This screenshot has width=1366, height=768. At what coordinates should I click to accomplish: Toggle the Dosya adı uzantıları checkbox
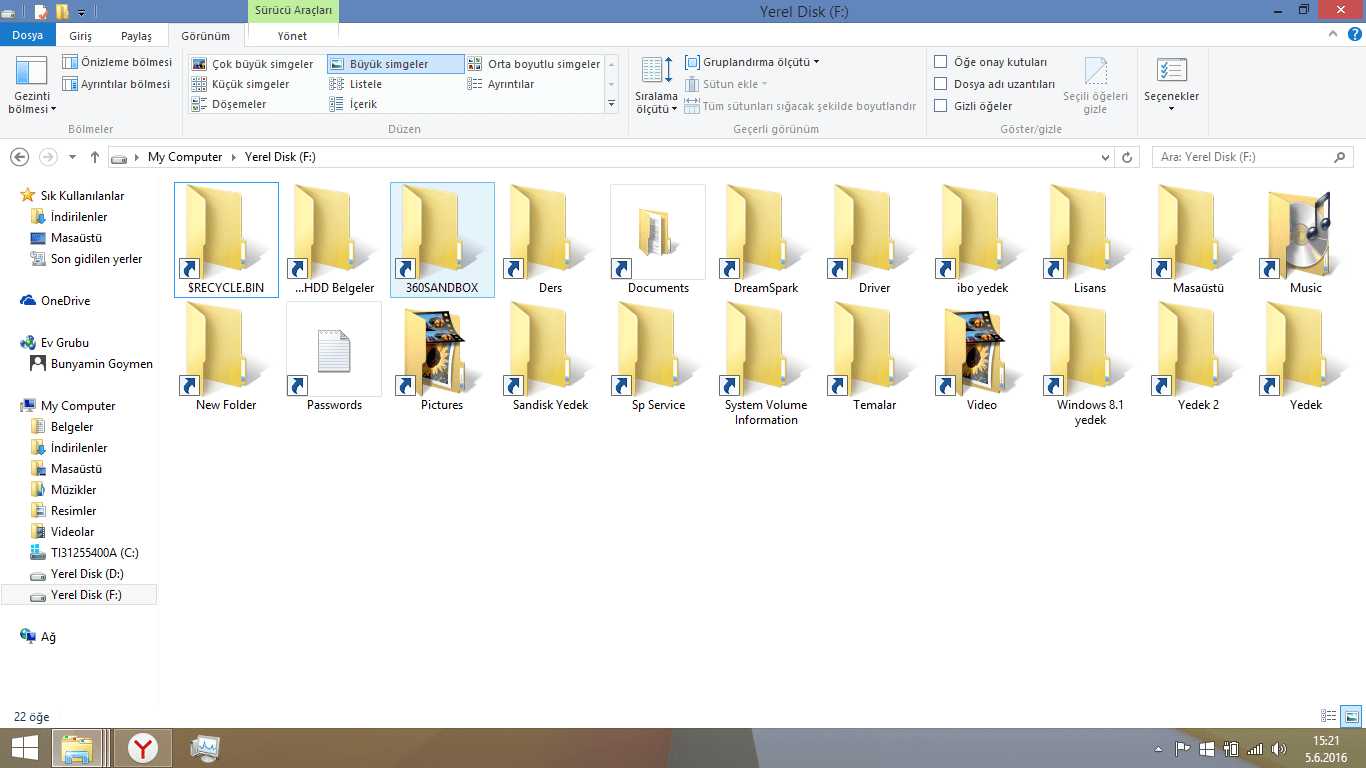tap(940, 84)
